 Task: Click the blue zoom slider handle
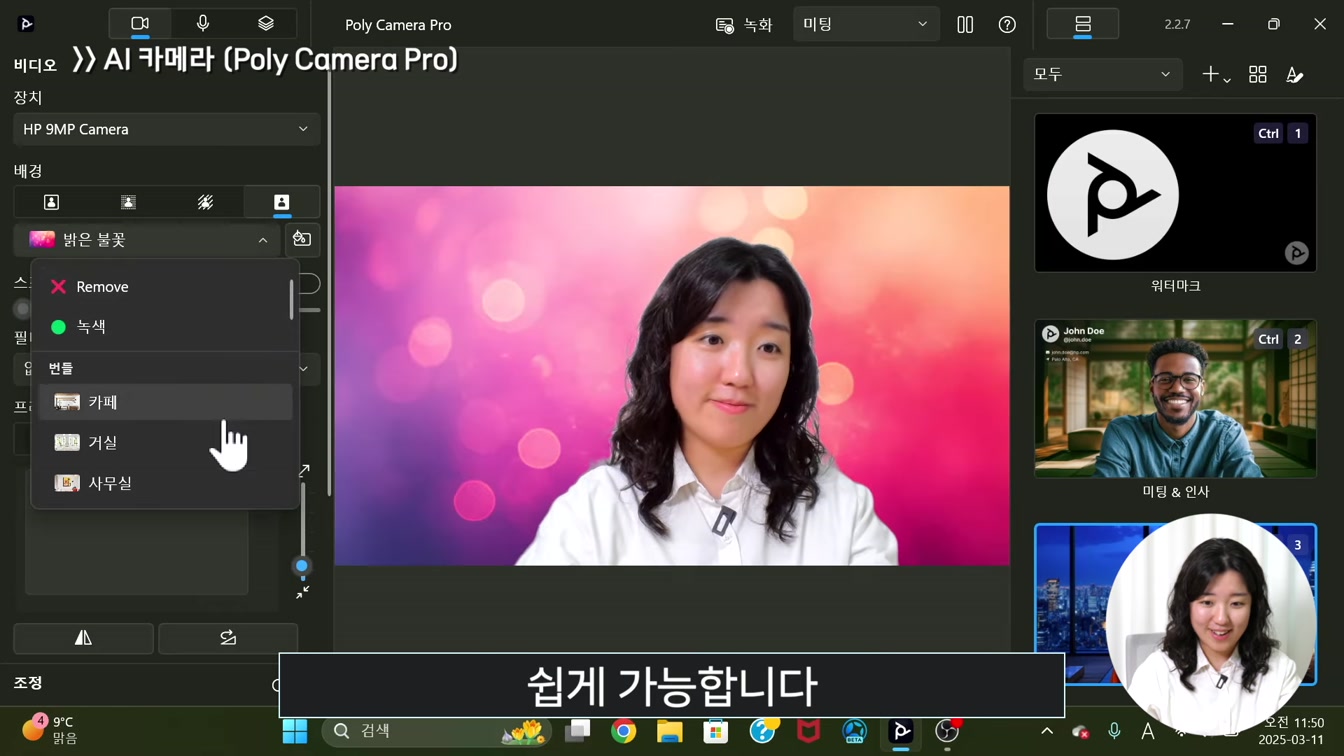[301, 566]
